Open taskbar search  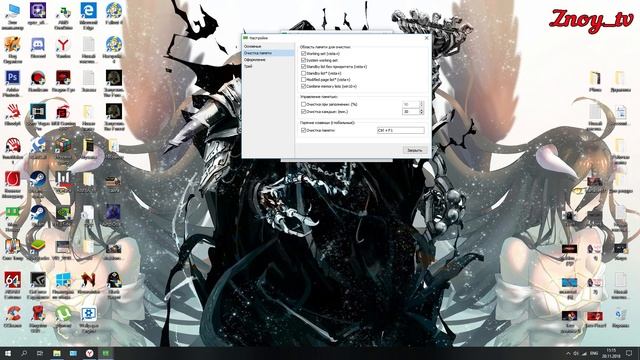point(24,353)
